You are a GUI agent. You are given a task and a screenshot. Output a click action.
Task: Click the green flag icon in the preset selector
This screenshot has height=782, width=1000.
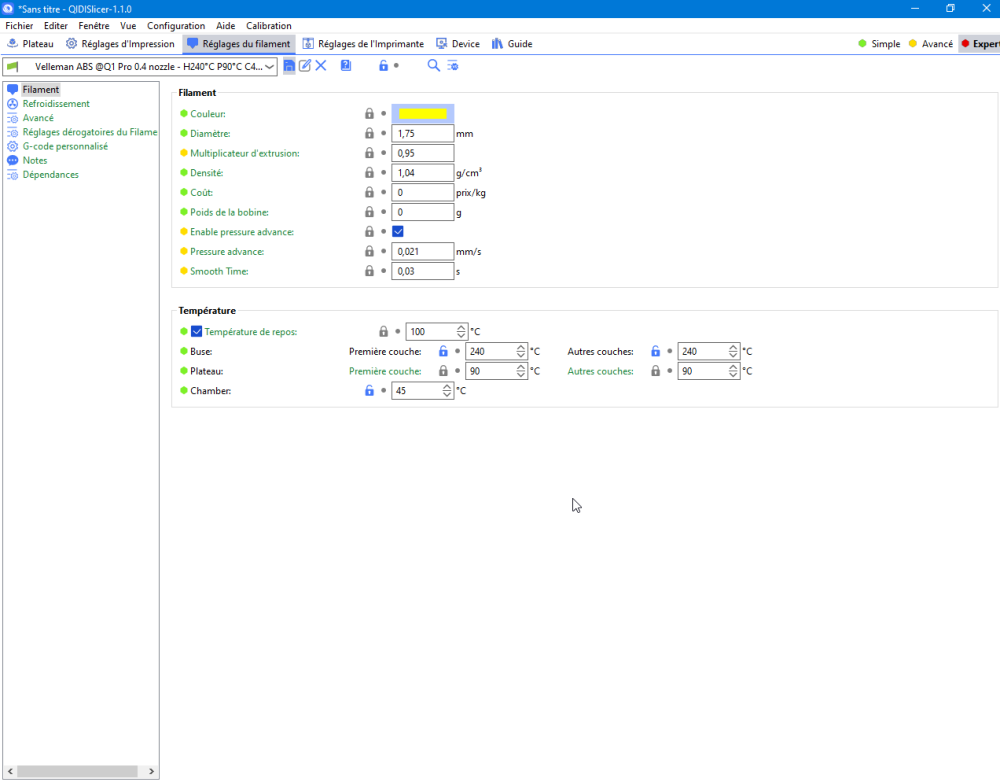tap(13, 66)
